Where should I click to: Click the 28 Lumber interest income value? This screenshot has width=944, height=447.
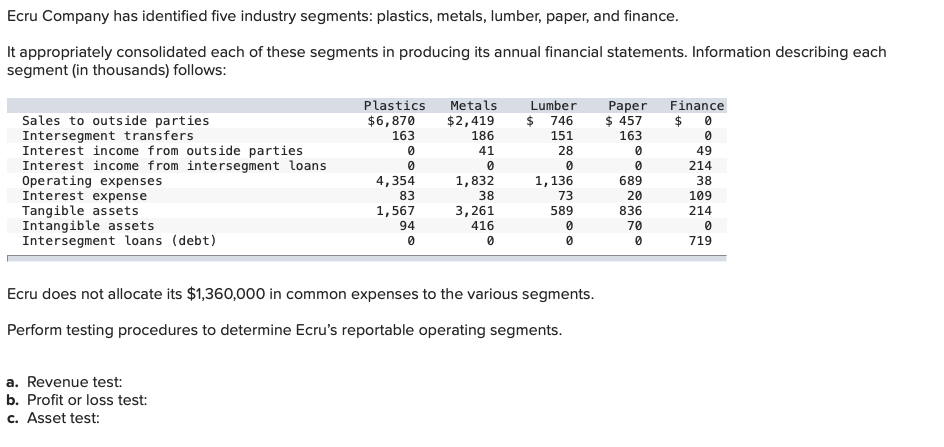tap(565, 151)
